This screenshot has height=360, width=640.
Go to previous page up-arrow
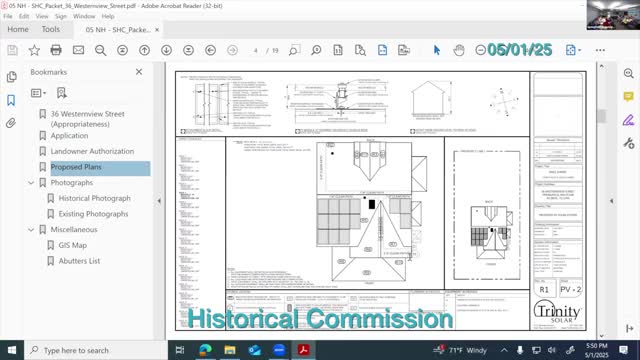click(144, 50)
